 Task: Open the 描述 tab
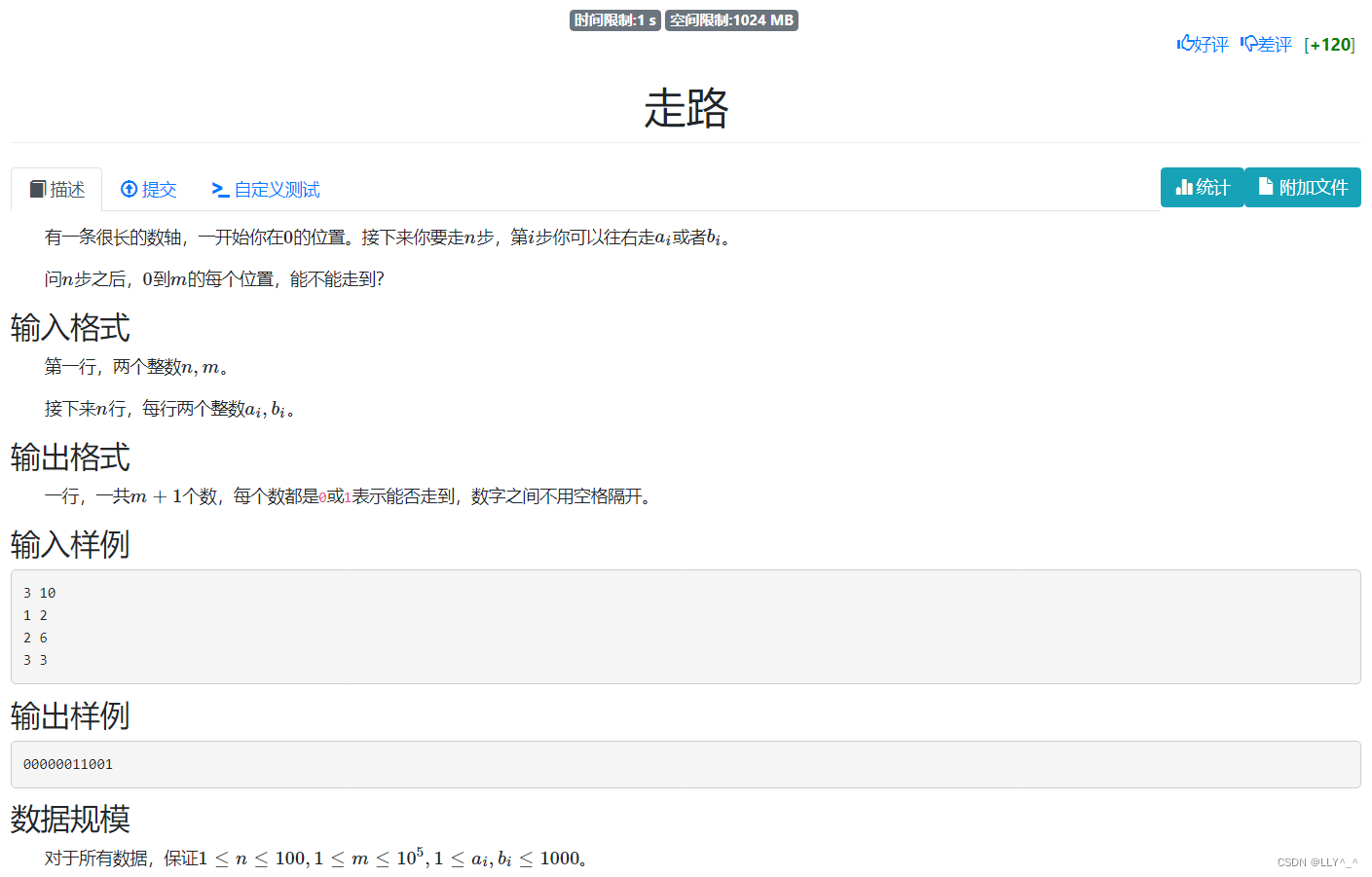point(56,189)
